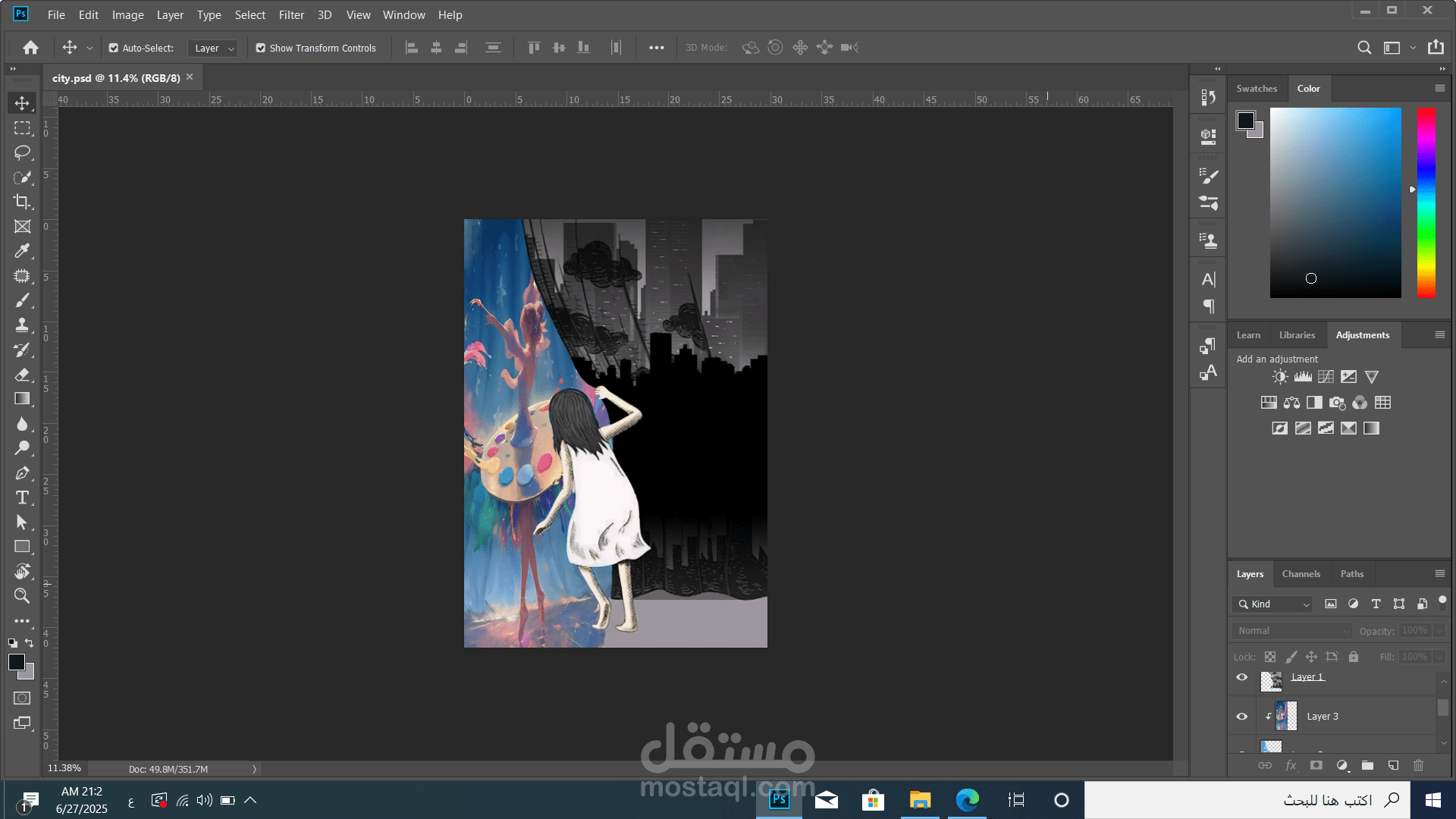Click the swap foreground and background colors arrow
Image resolution: width=1456 pixels, height=819 pixels.
29,643
